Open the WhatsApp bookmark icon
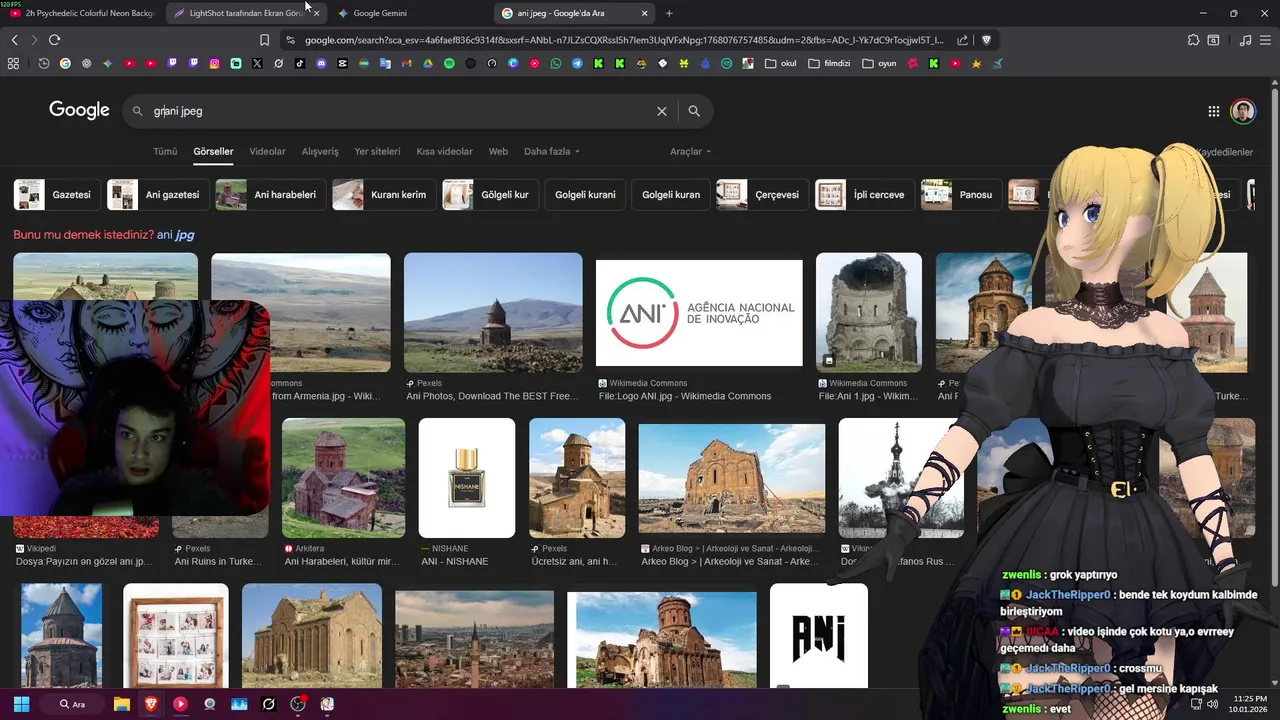Screen dimensions: 1280x720 click(x=556, y=63)
